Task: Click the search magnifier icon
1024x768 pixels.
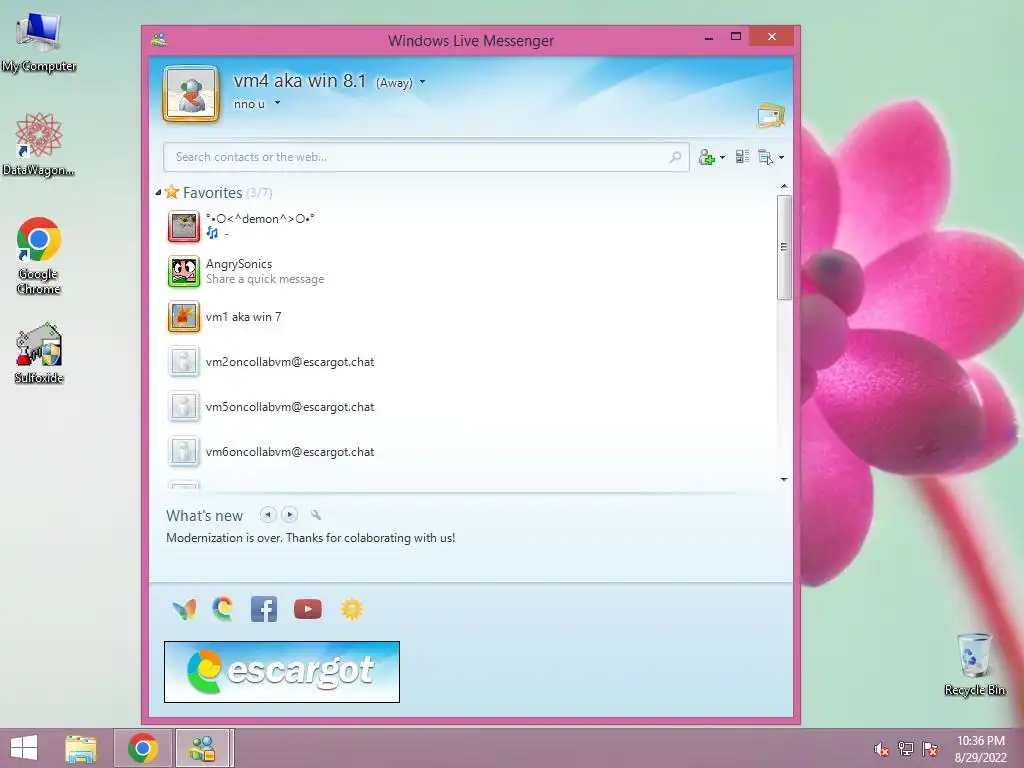Action: (x=675, y=157)
